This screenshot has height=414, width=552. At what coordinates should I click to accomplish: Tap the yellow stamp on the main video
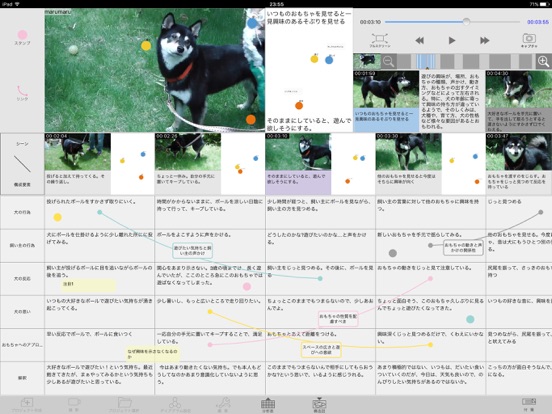(x=146, y=45)
